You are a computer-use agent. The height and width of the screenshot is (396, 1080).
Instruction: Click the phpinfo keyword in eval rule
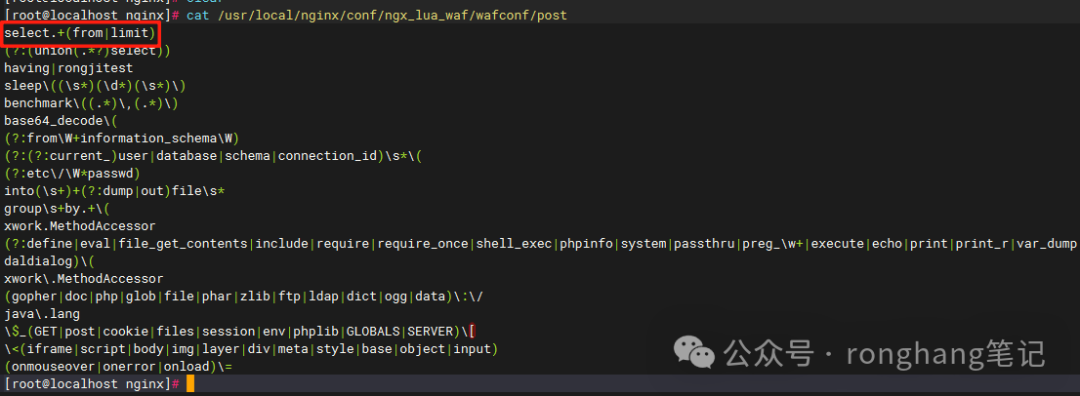click(x=586, y=244)
